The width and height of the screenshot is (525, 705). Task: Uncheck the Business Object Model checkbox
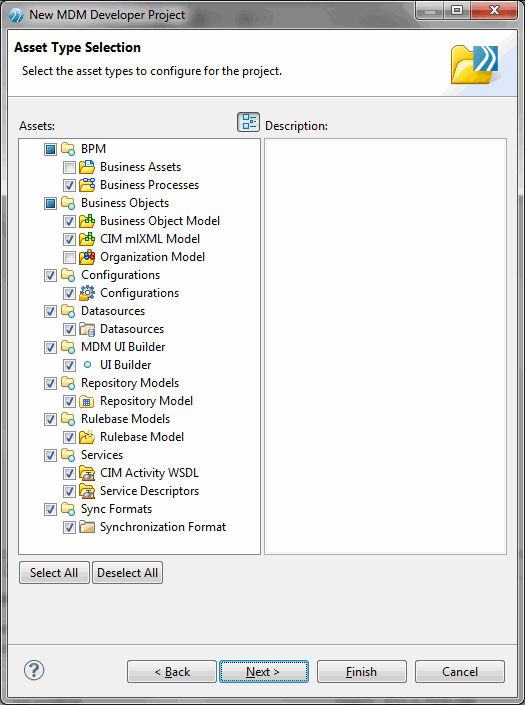69,221
